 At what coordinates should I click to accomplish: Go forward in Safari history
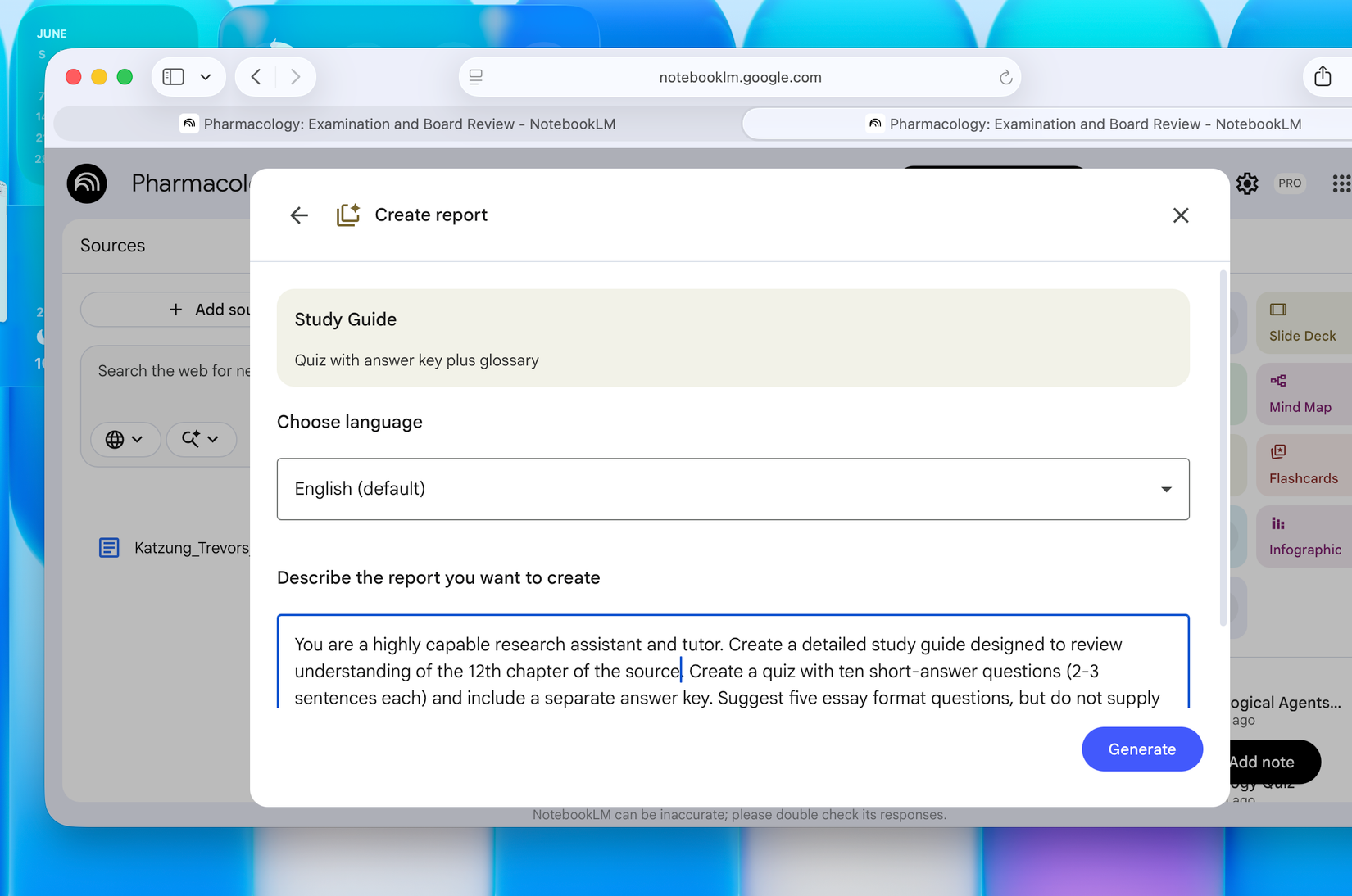click(x=295, y=77)
